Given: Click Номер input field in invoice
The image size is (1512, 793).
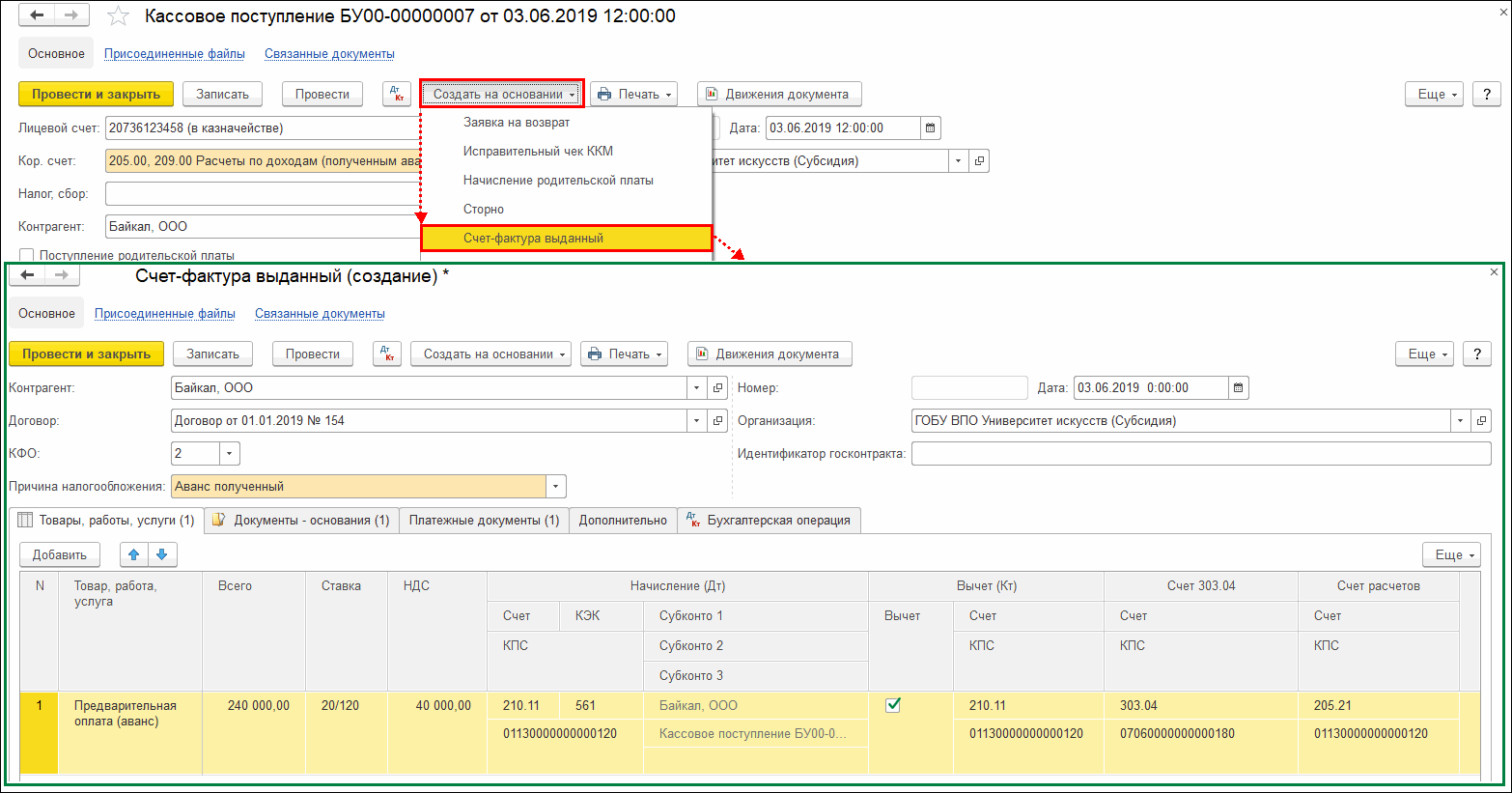Looking at the screenshot, I should (969, 387).
